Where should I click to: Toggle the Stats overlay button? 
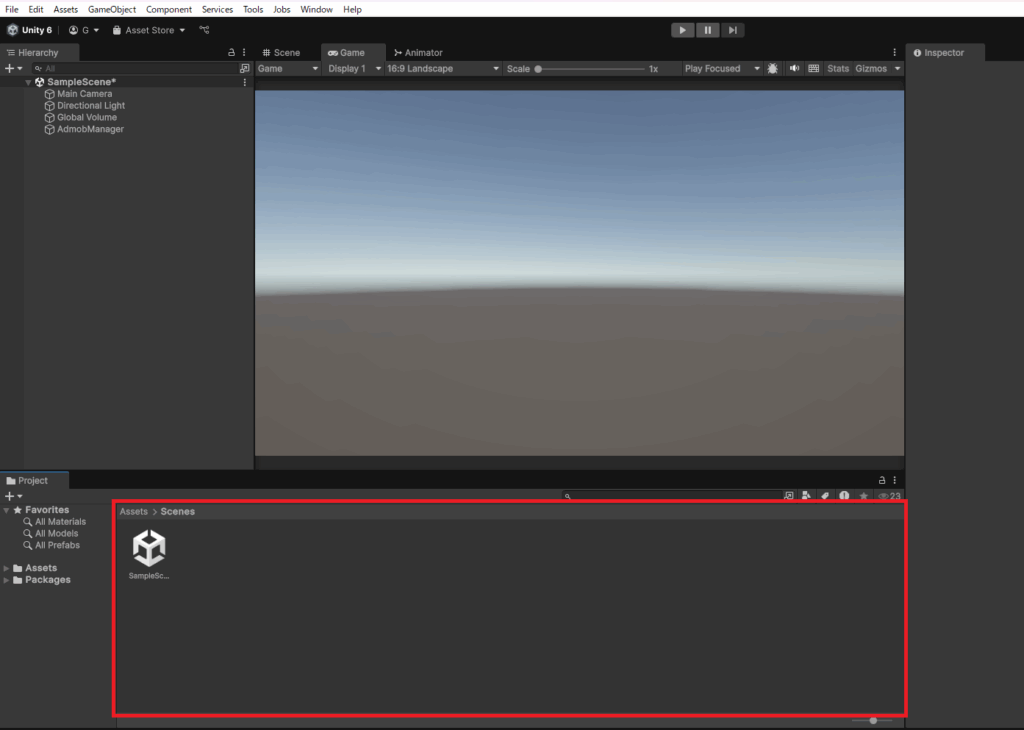[x=838, y=69]
